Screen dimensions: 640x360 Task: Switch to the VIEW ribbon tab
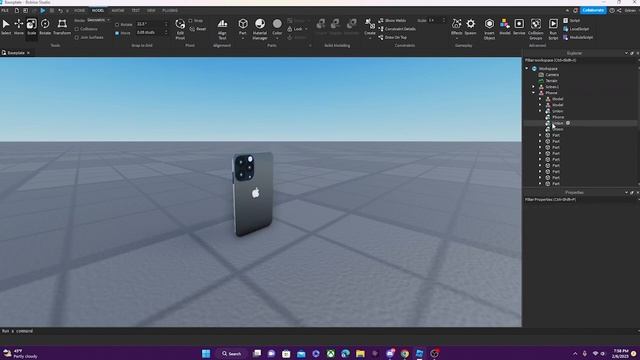(x=151, y=11)
